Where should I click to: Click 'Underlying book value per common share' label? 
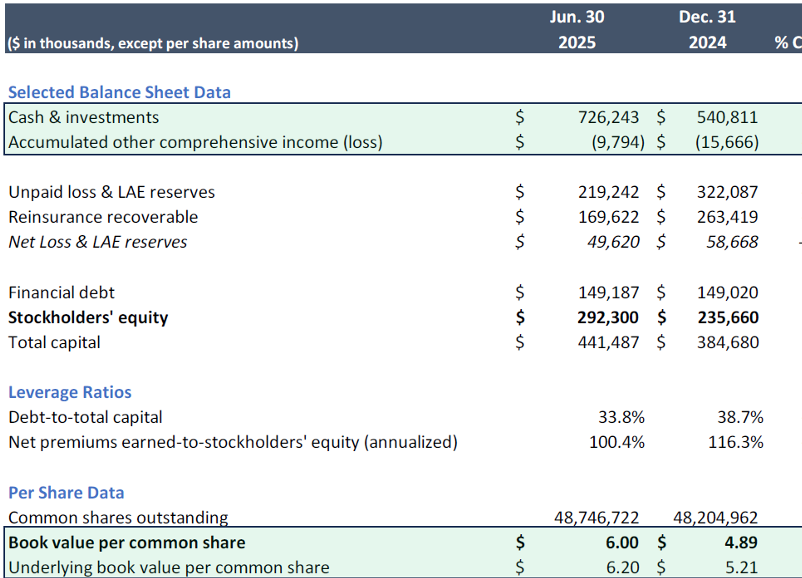(x=169, y=568)
